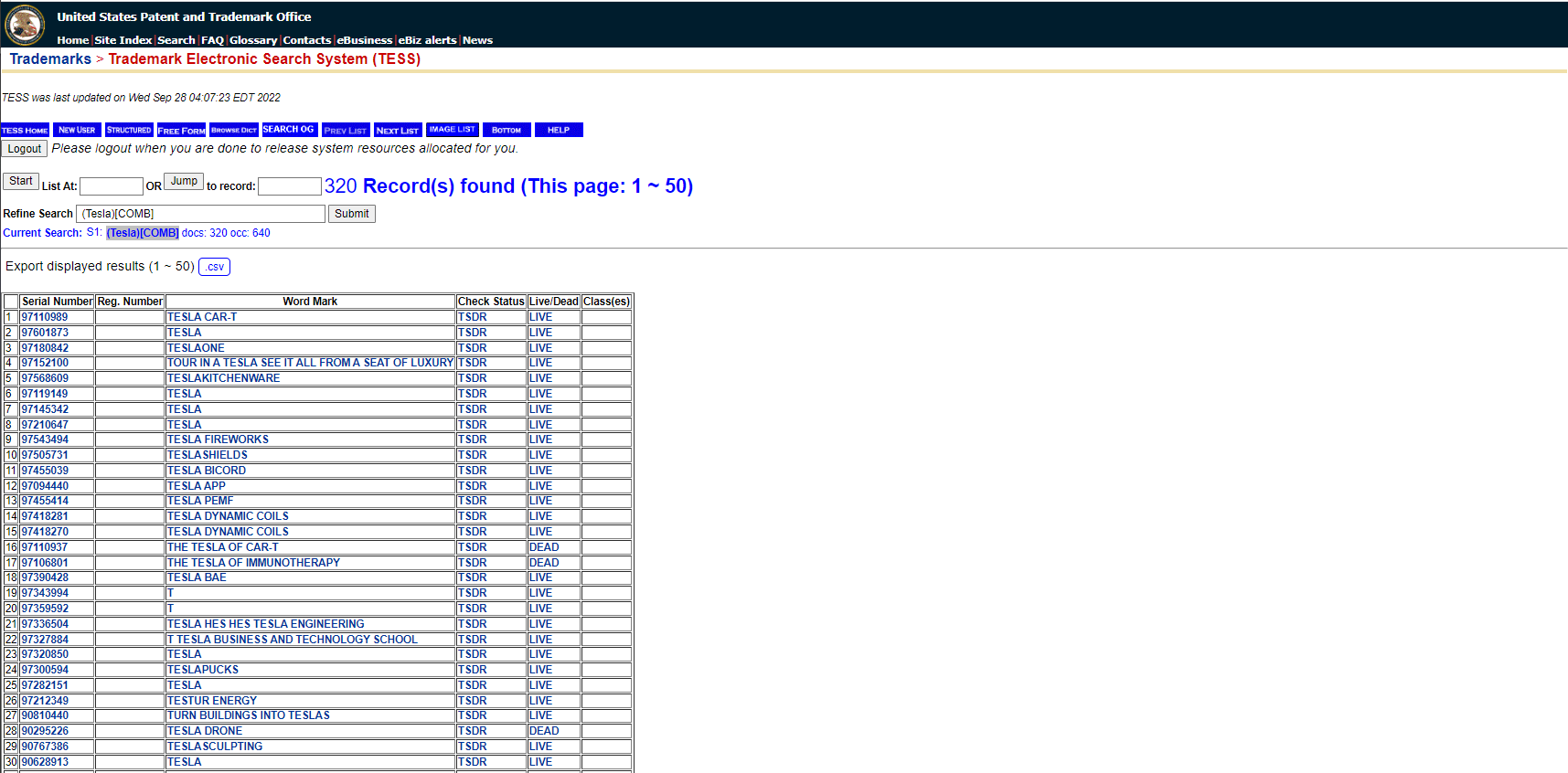Image resolution: width=1568 pixels, height=773 pixels.
Task: Click the Logout button
Action: (x=25, y=149)
